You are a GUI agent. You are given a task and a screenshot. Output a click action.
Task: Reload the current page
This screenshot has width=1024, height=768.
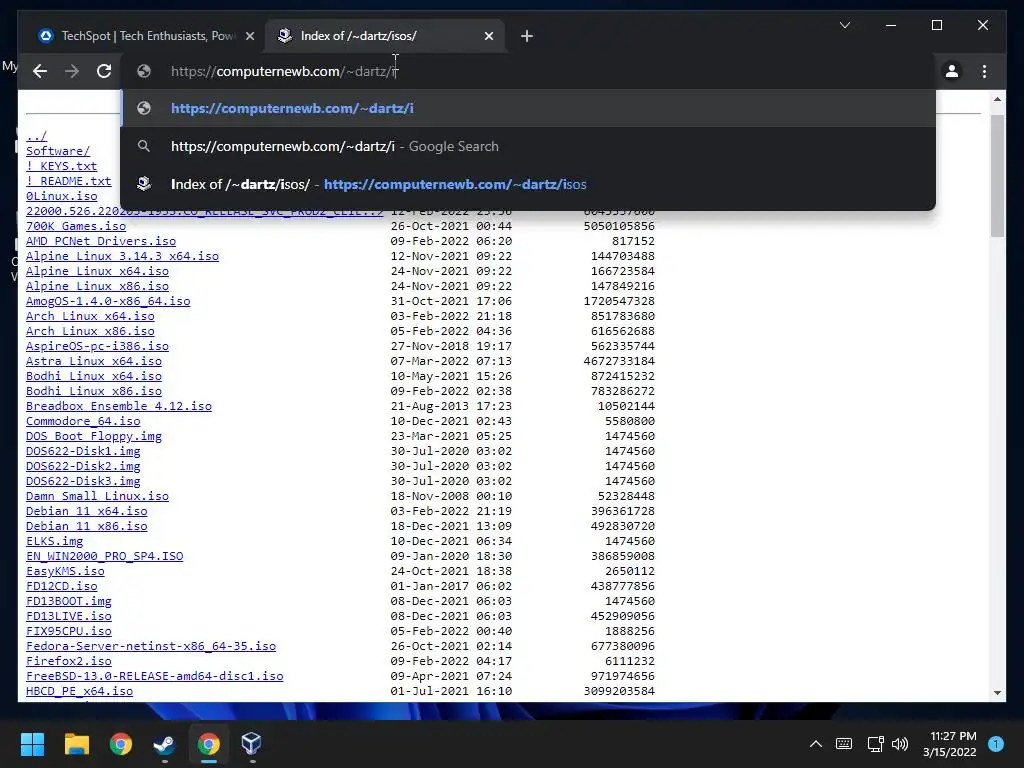coord(104,71)
